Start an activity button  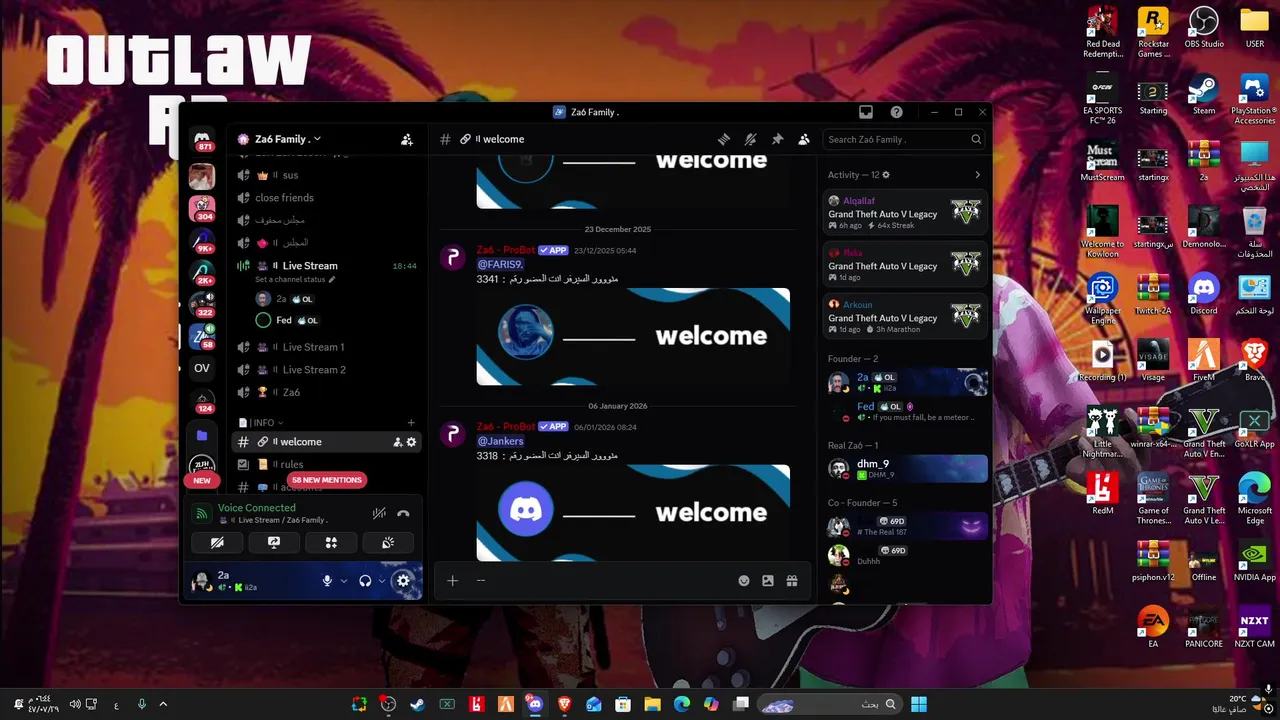[331, 543]
